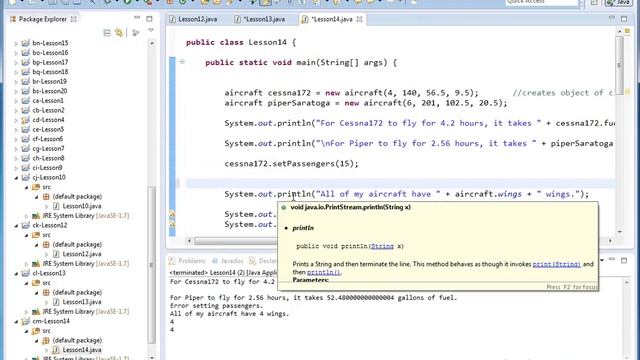Click Package Explorer scroll up arrow

click(151, 43)
